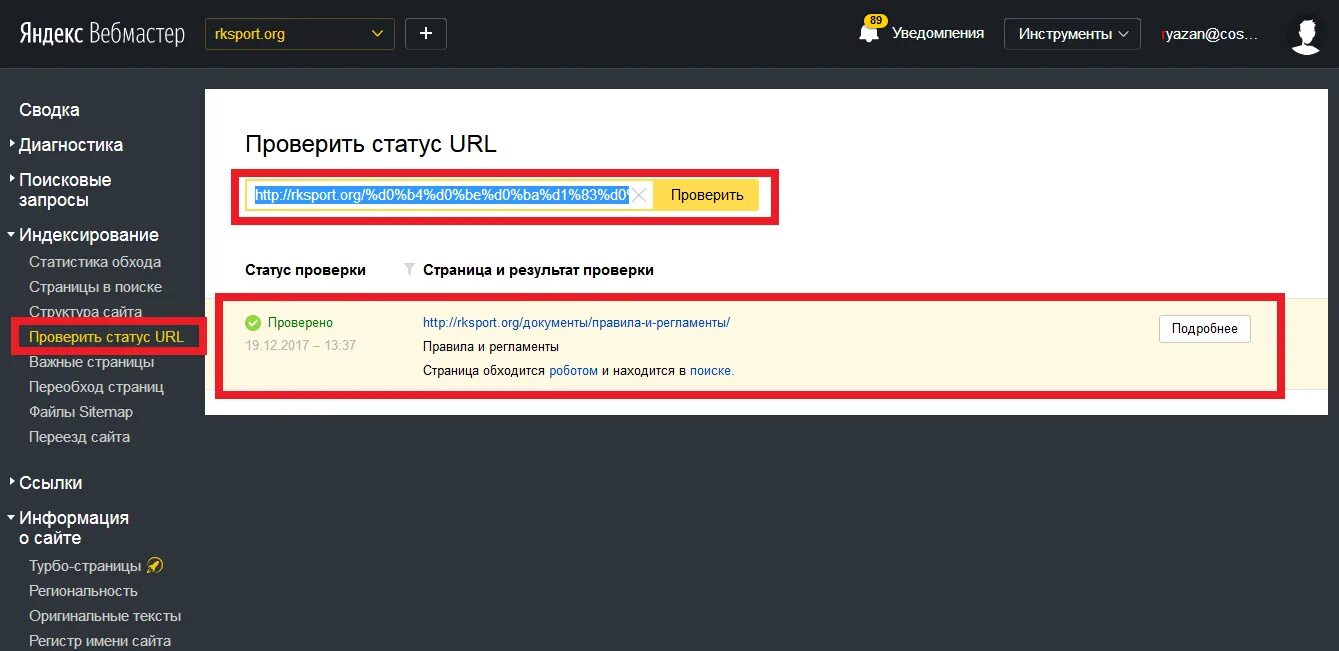Click the green check icon next to Проверено
Image resolution: width=1339 pixels, height=651 pixels.
coord(252,322)
